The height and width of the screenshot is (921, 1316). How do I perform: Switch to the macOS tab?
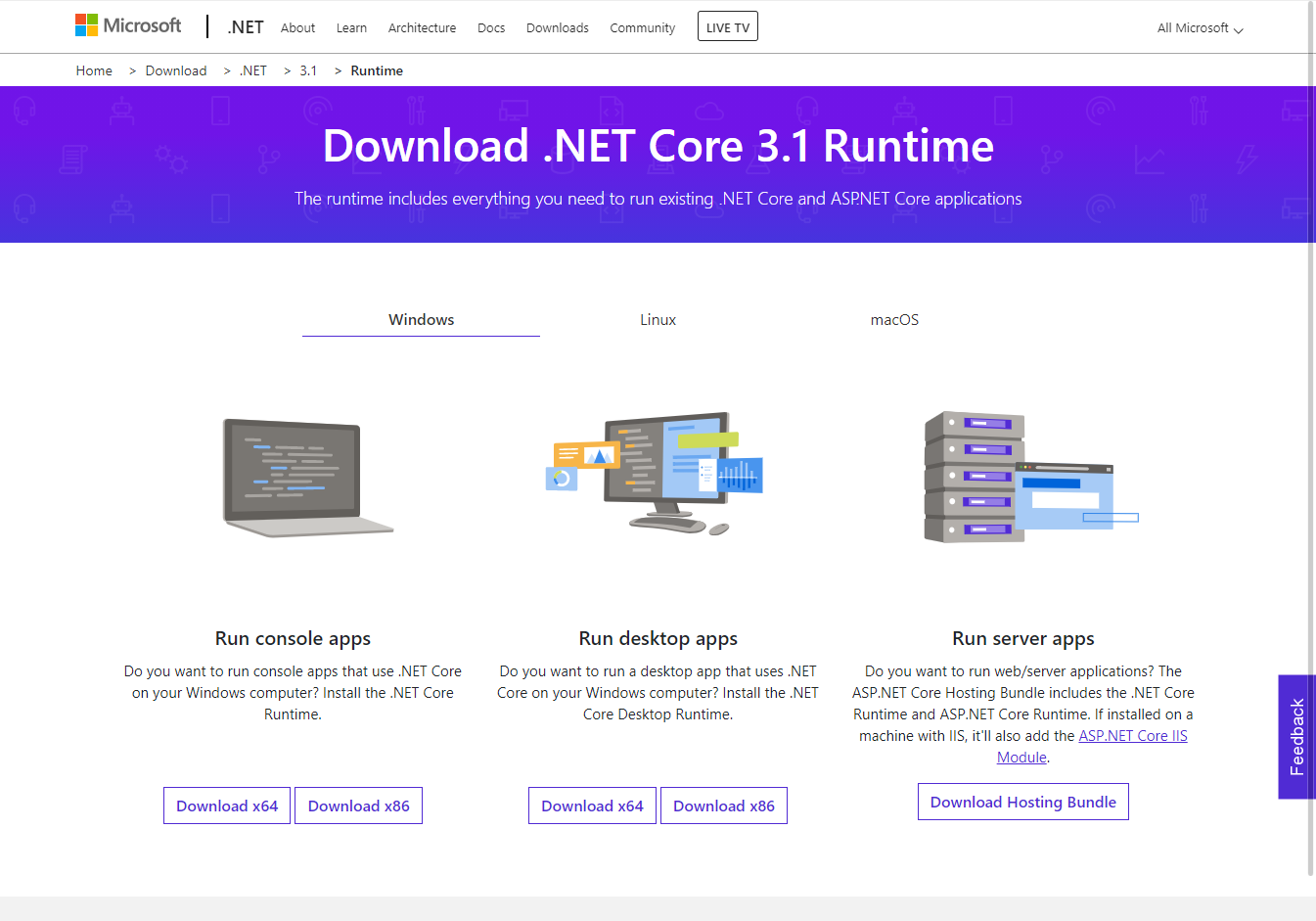click(x=894, y=320)
